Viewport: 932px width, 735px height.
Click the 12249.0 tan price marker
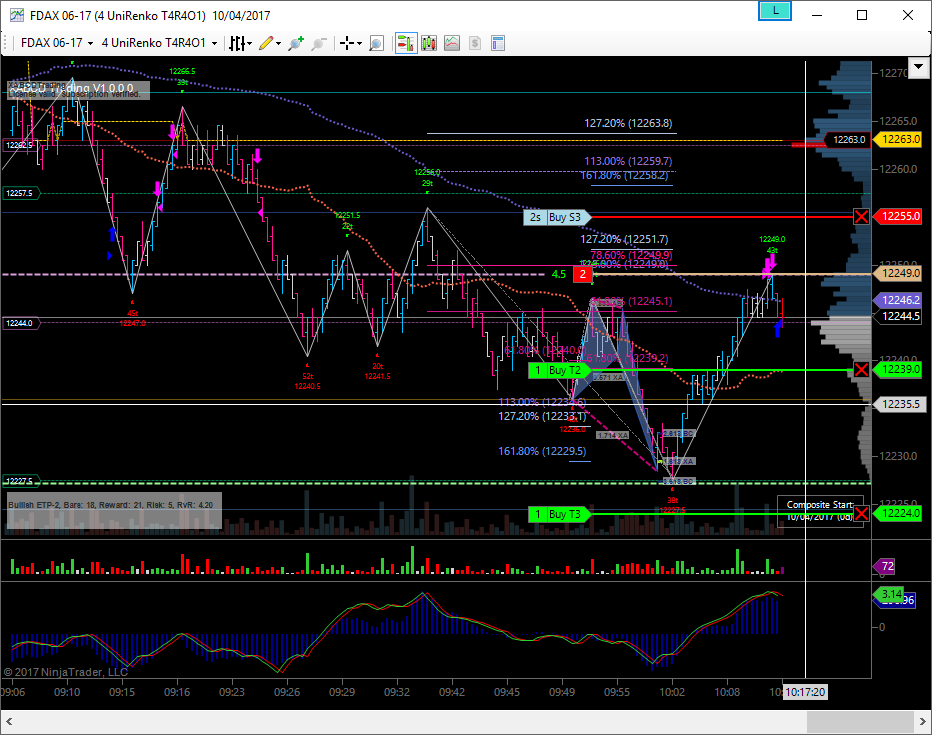point(900,273)
